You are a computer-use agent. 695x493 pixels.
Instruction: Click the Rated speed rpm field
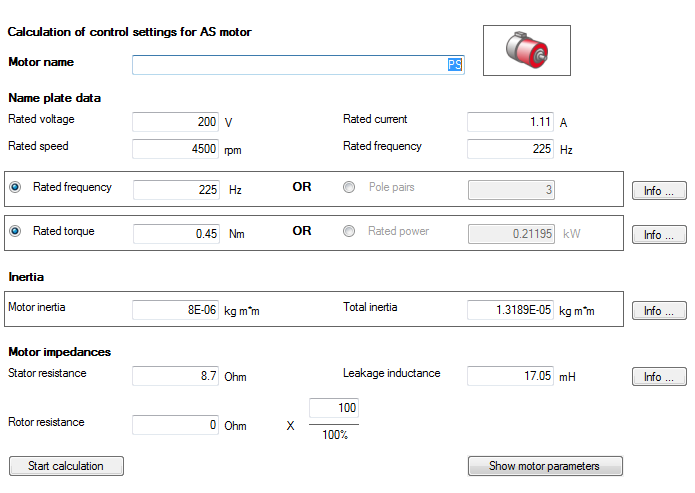pyautogui.click(x=176, y=149)
